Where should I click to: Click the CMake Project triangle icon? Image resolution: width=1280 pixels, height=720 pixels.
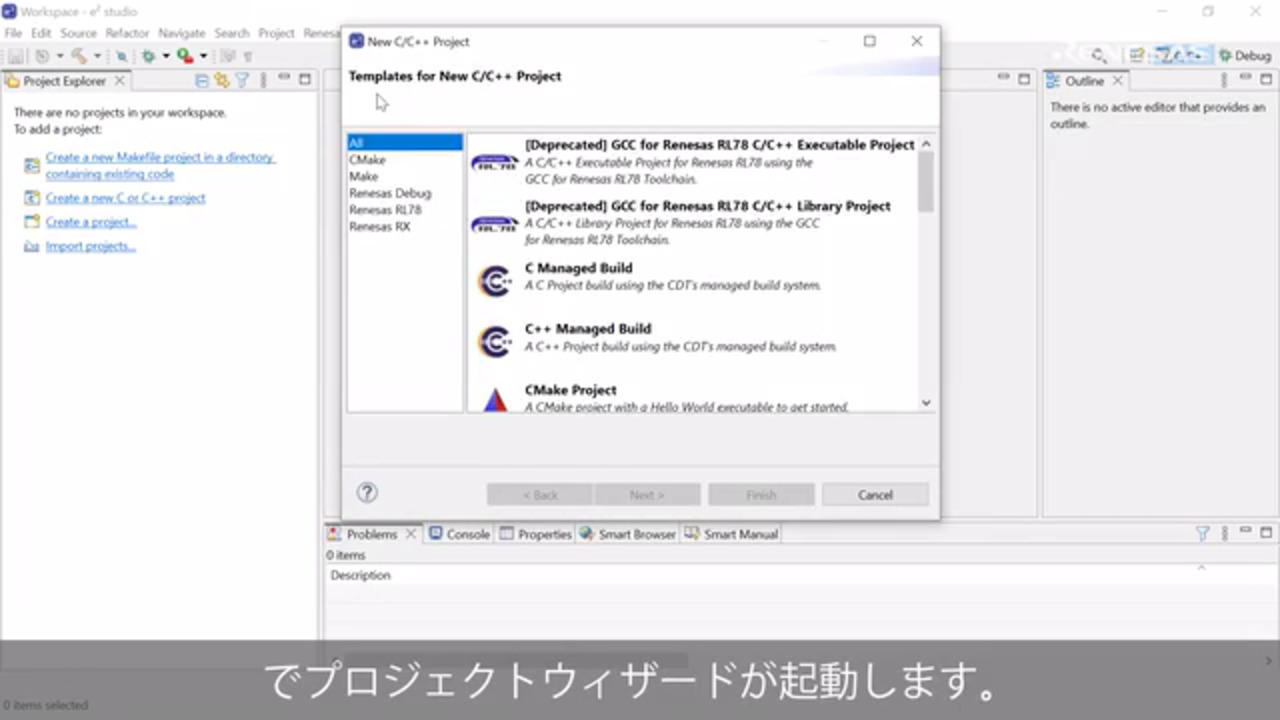click(x=496, y=401)
